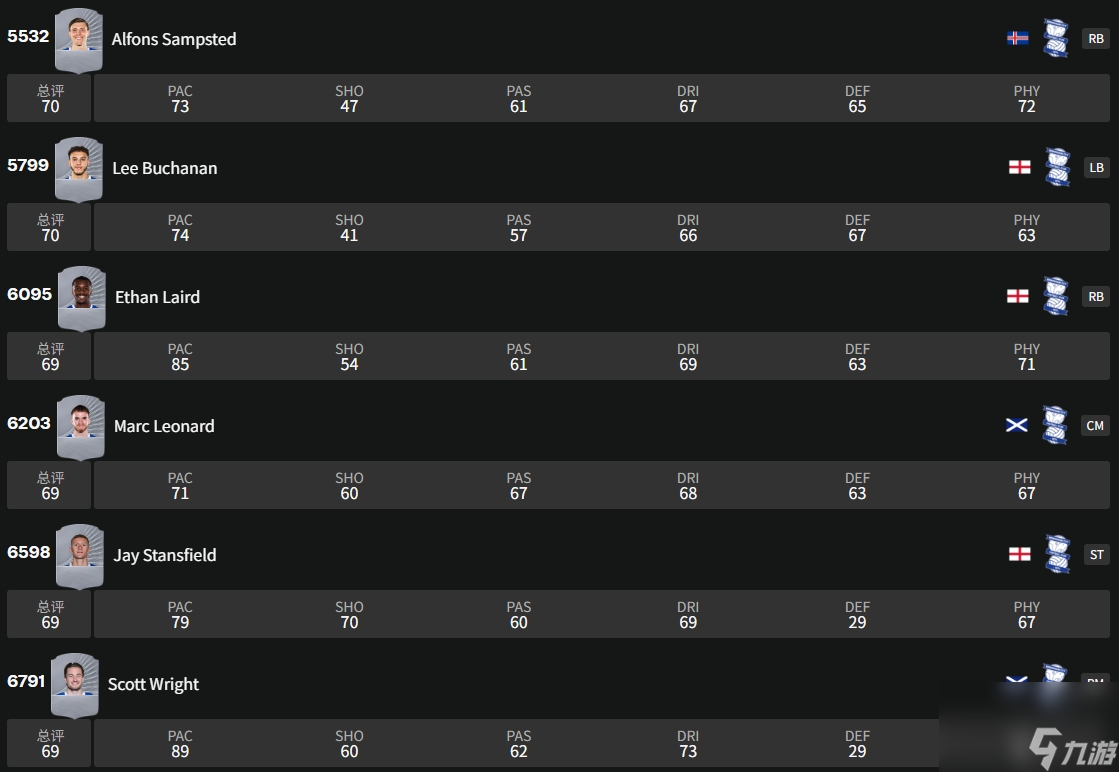Open Jay Stansfield's player card image
Screen dimensions: 1119x772
(80, 556)
